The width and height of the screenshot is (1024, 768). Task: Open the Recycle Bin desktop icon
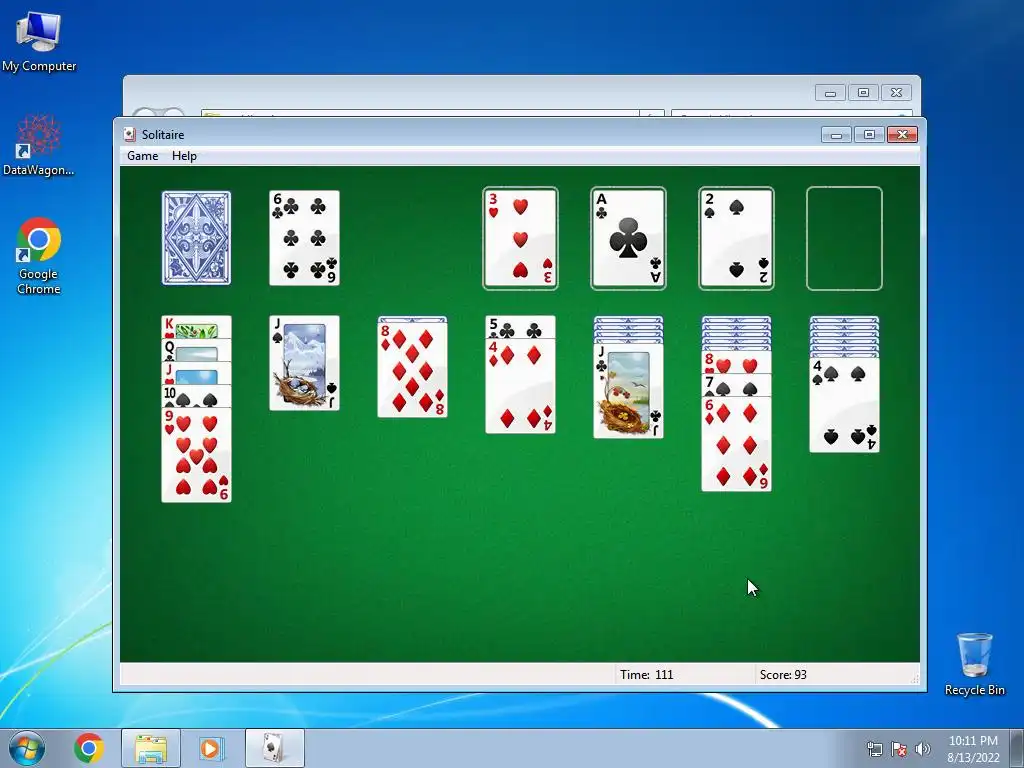pos(974,664)
